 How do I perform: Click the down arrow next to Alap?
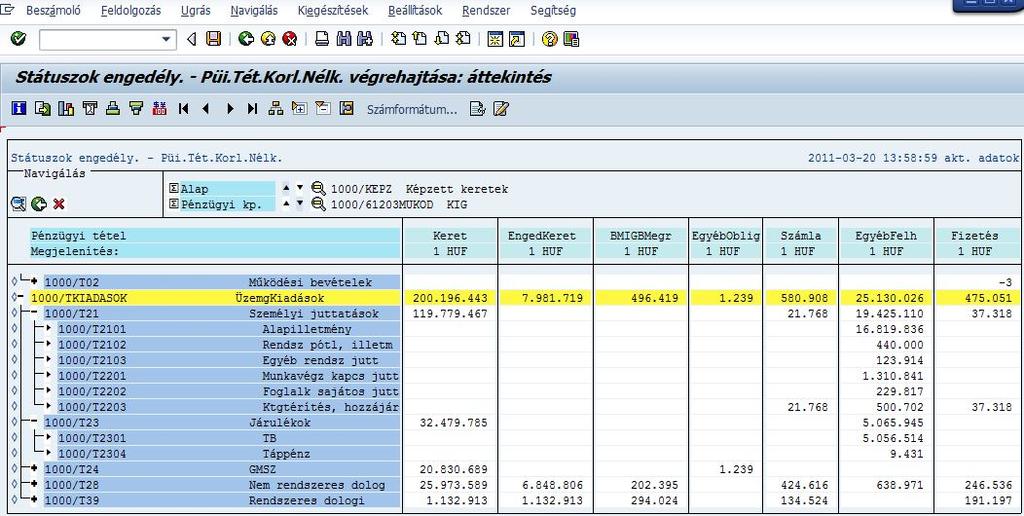point(300,188)
